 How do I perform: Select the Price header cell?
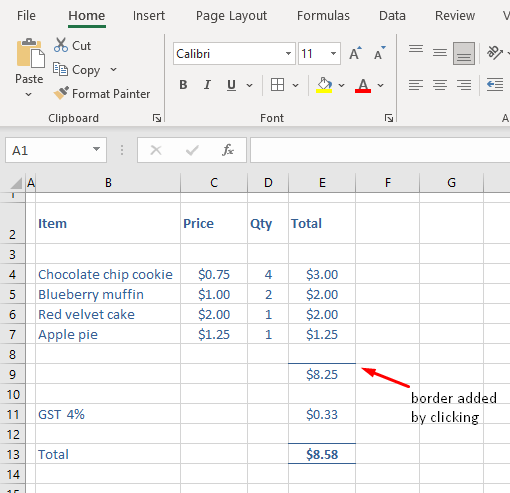[214, 223]
